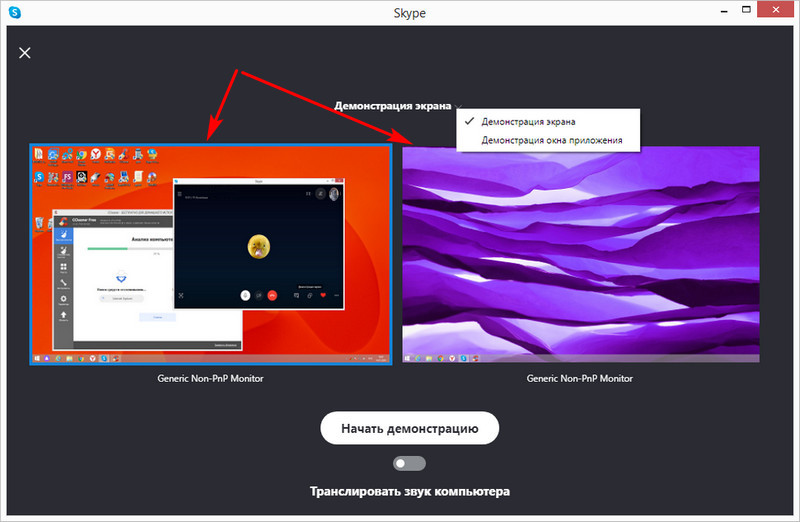Select the red desktop monitor thumbnail

point(211,254)
